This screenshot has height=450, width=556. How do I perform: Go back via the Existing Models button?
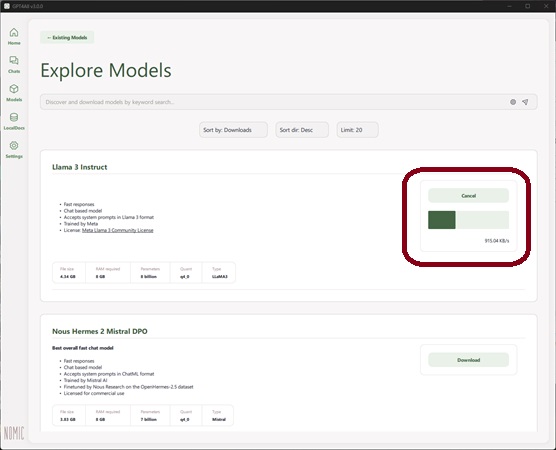tap(67, 37)
